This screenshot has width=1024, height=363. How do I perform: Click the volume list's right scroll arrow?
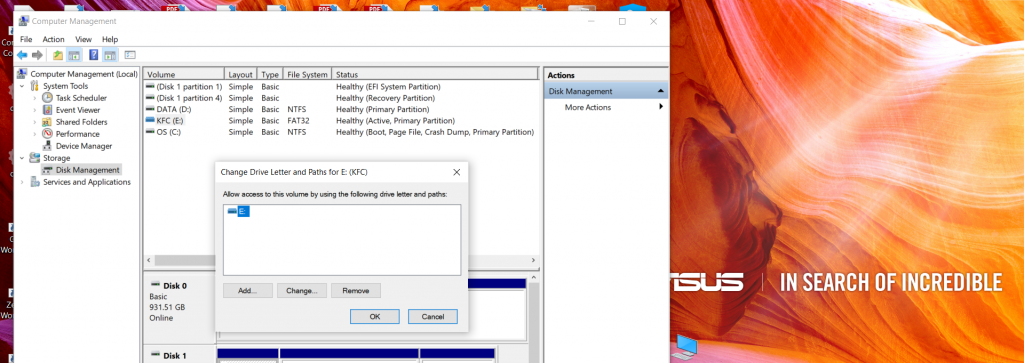[534, 260]
